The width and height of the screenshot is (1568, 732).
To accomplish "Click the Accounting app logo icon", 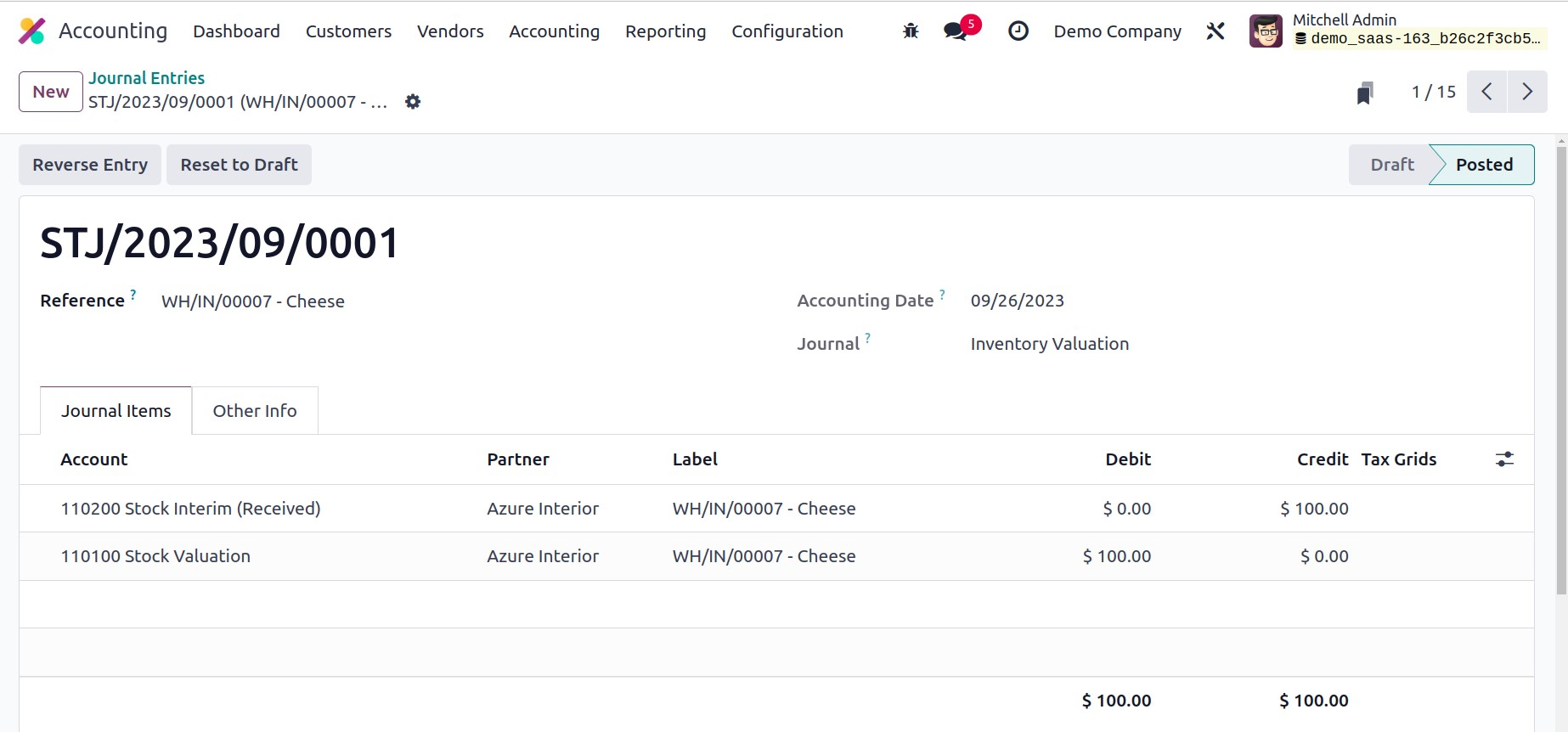I will (32, 31).
